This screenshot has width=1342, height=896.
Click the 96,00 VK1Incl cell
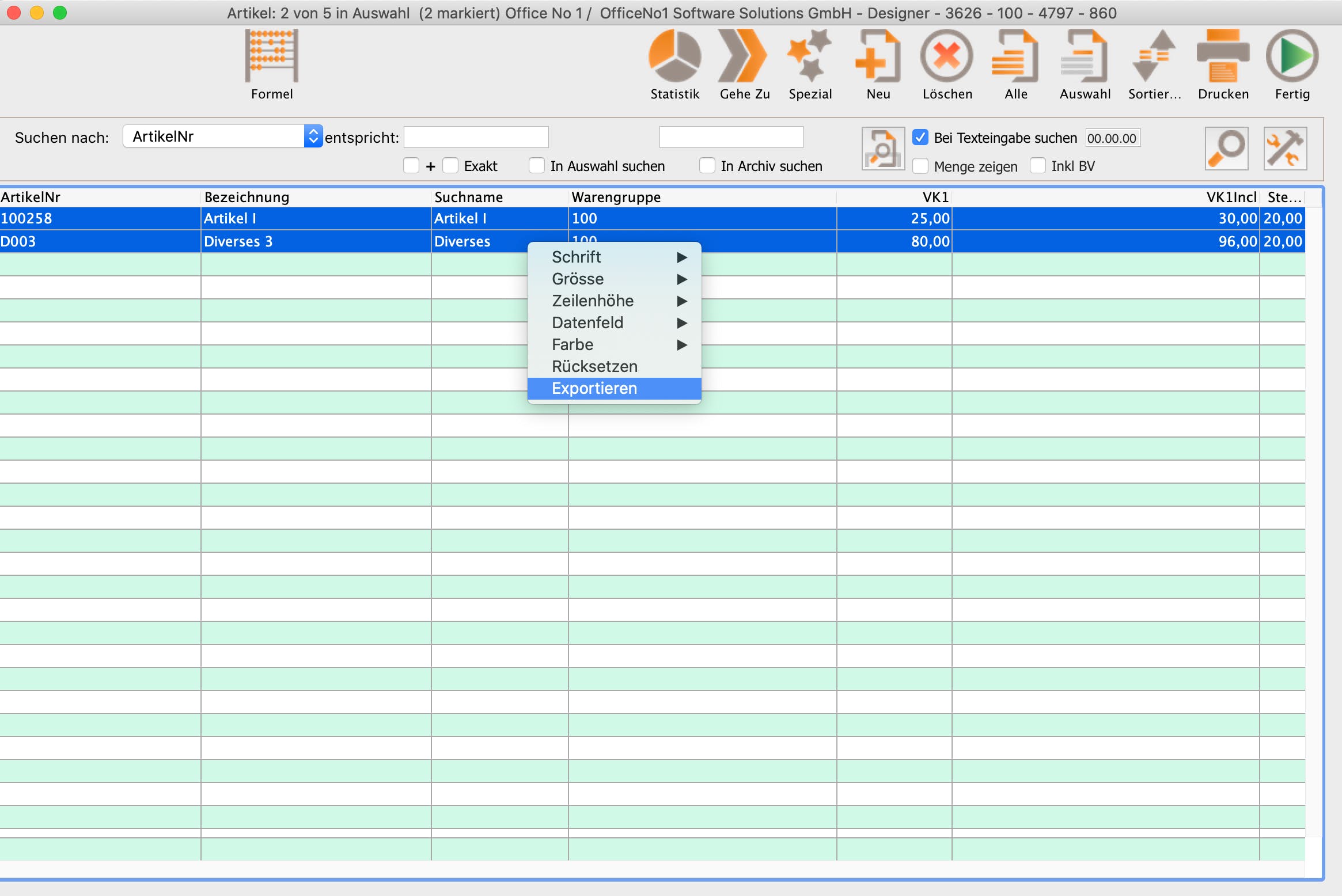click(x=1106, y=241)
